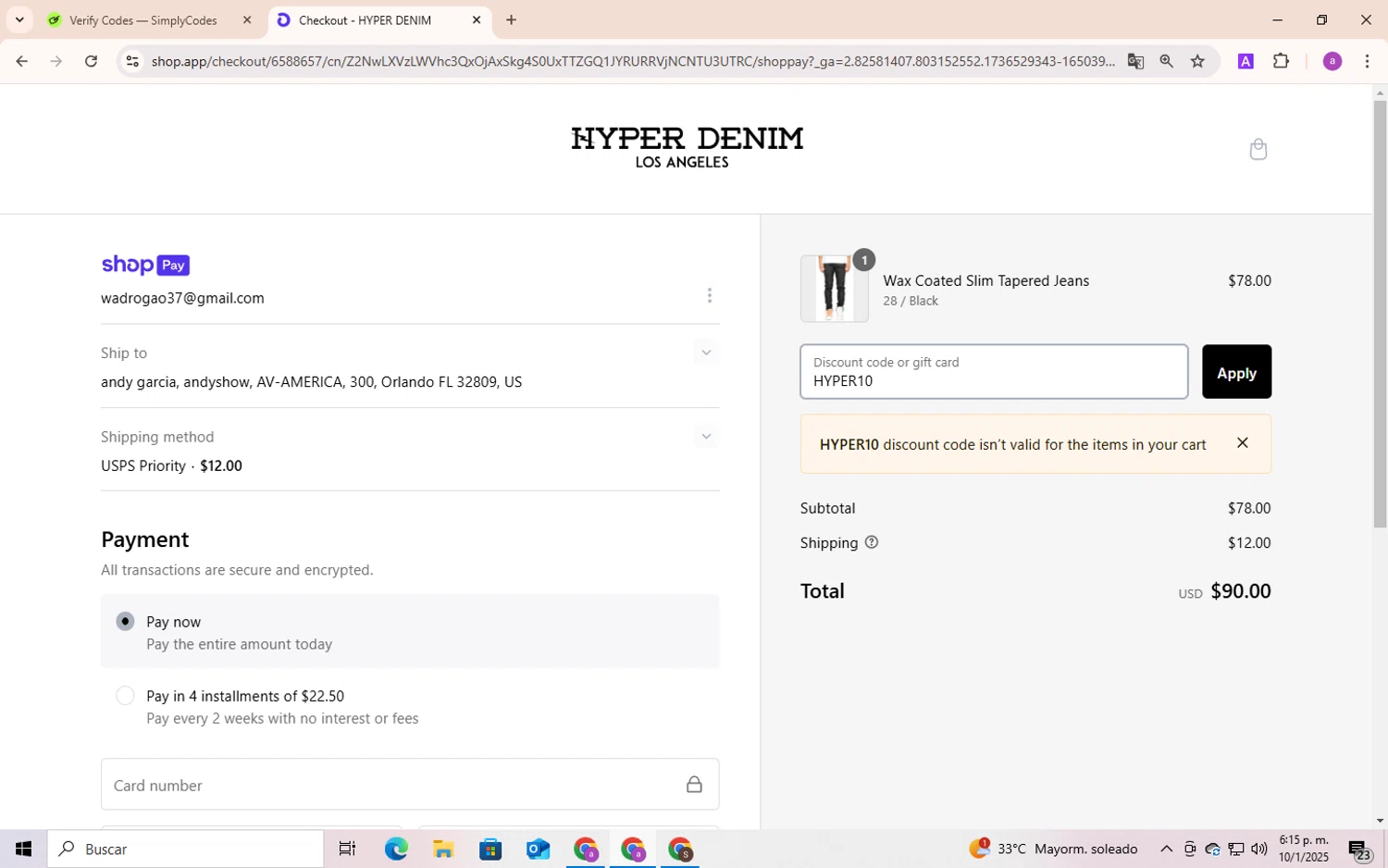Open the tab search dropdown
The width and height of the screenshot is (1388, 868).
[x=19, y=20]
